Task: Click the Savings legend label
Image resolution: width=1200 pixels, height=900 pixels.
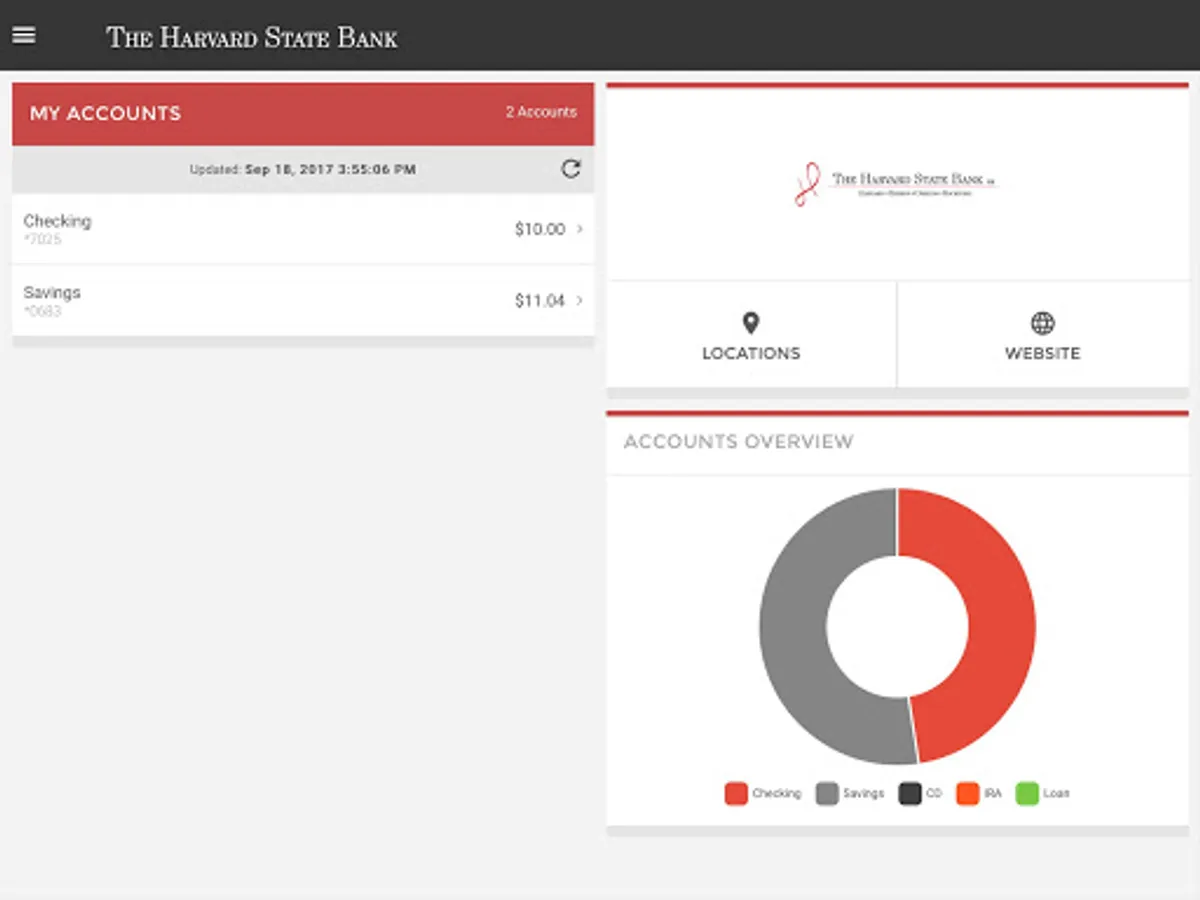Action: (x=864, y=794)
